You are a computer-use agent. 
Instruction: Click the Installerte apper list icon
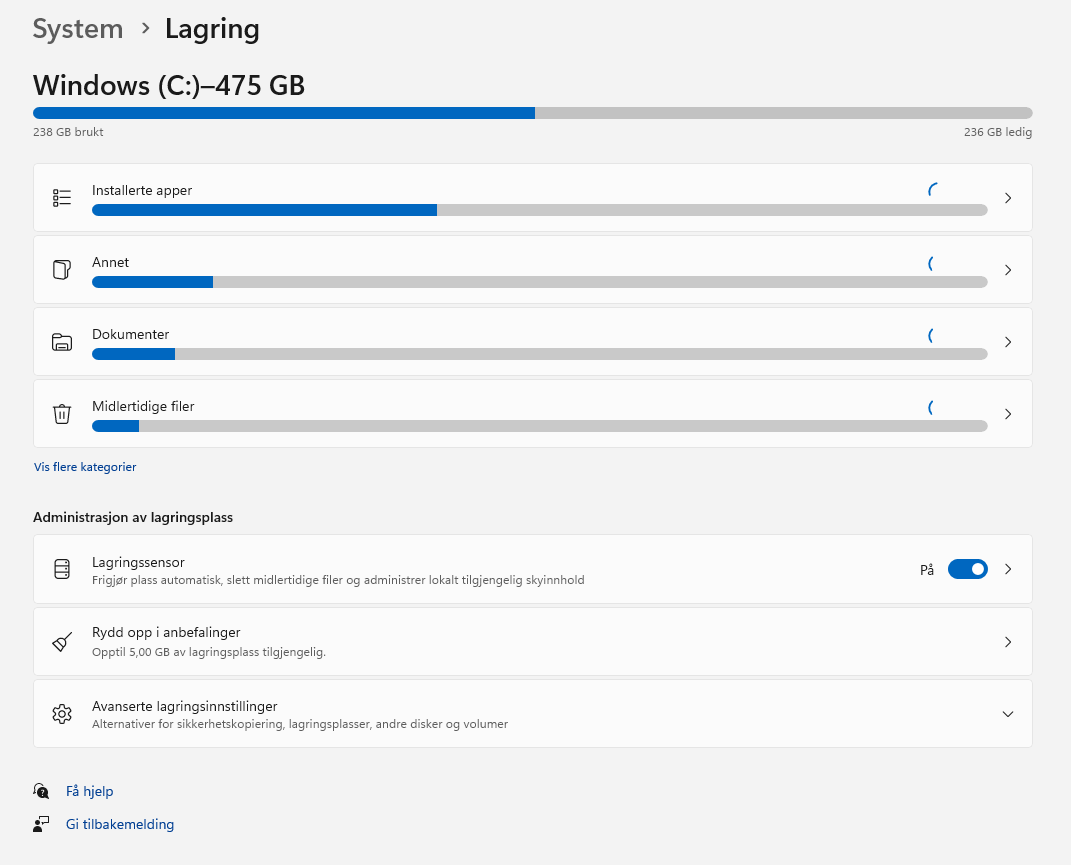62,198
